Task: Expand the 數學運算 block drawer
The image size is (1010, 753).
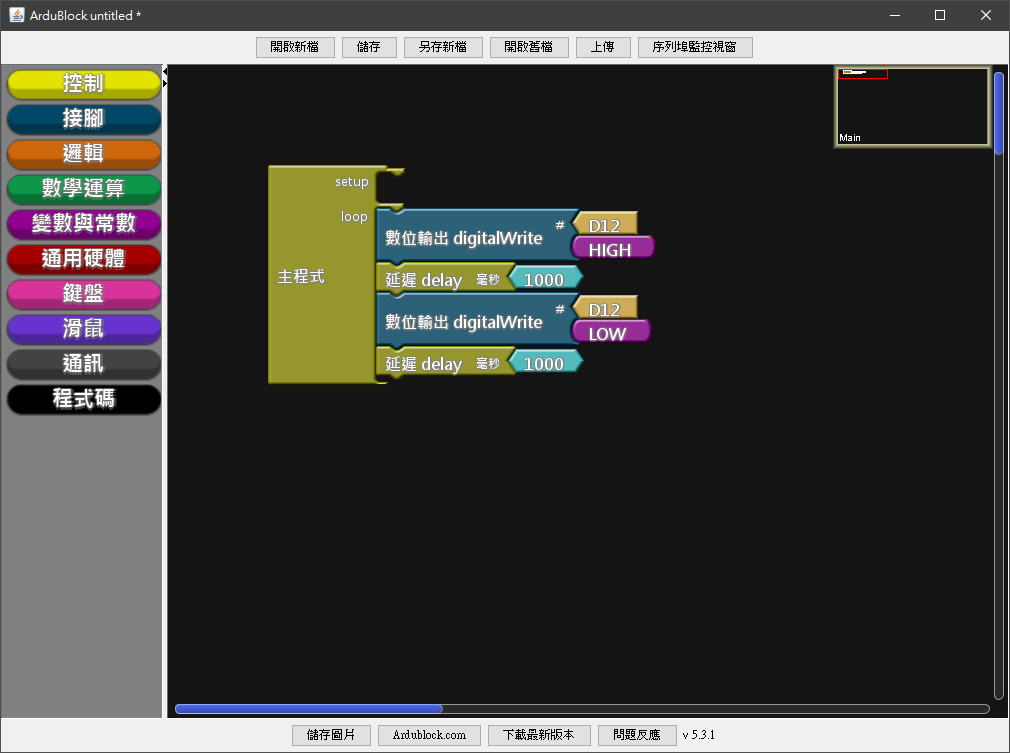Action: coord(83,189)
